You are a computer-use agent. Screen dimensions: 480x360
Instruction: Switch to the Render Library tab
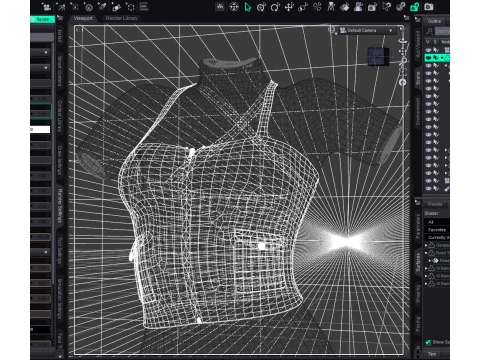[x=121, y=18]
